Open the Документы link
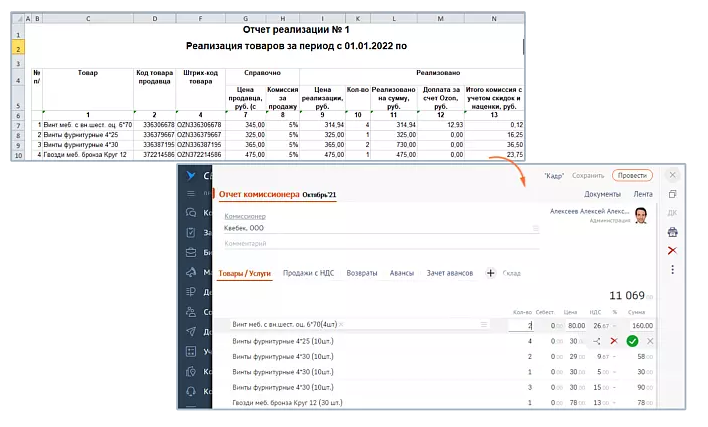The image size is (708, 427). tap(602, 194)
